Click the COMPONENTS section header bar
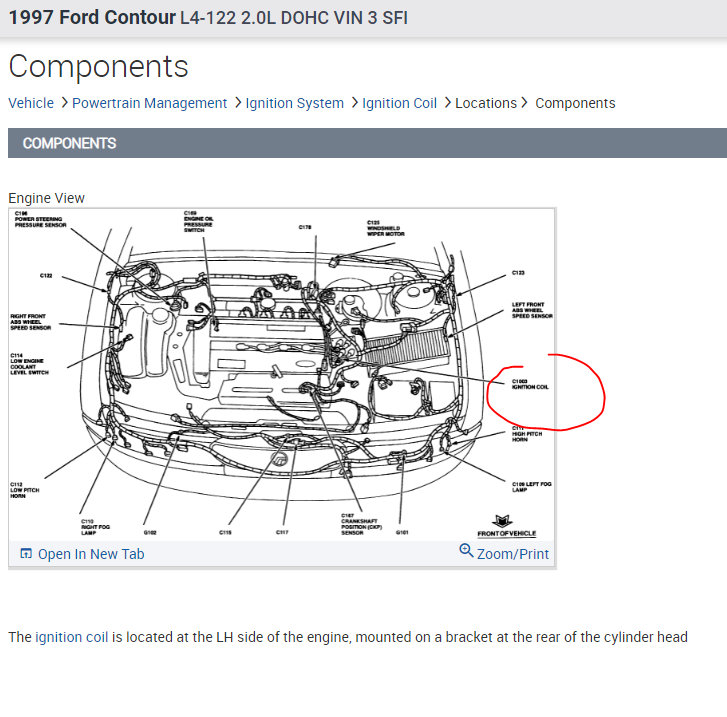727x717 pixels. coord(367,143)
